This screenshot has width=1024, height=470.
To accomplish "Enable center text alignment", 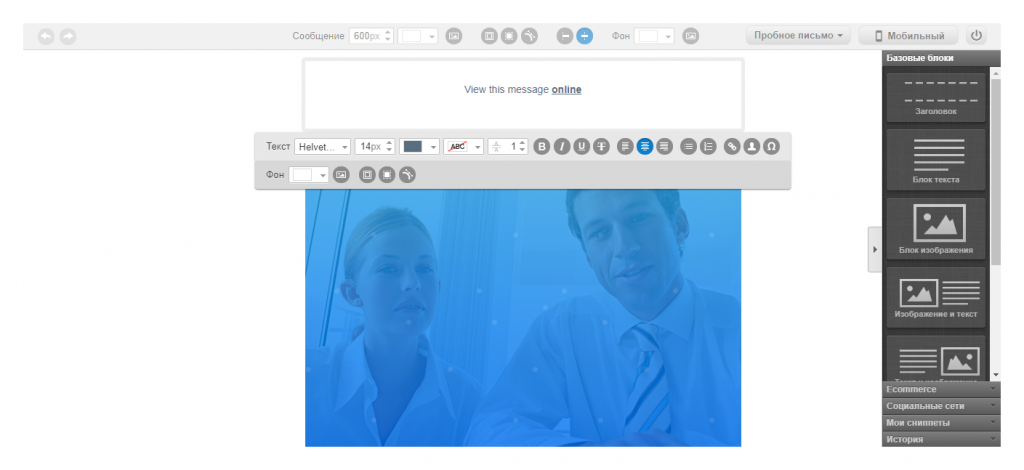I will coord(645,146).
